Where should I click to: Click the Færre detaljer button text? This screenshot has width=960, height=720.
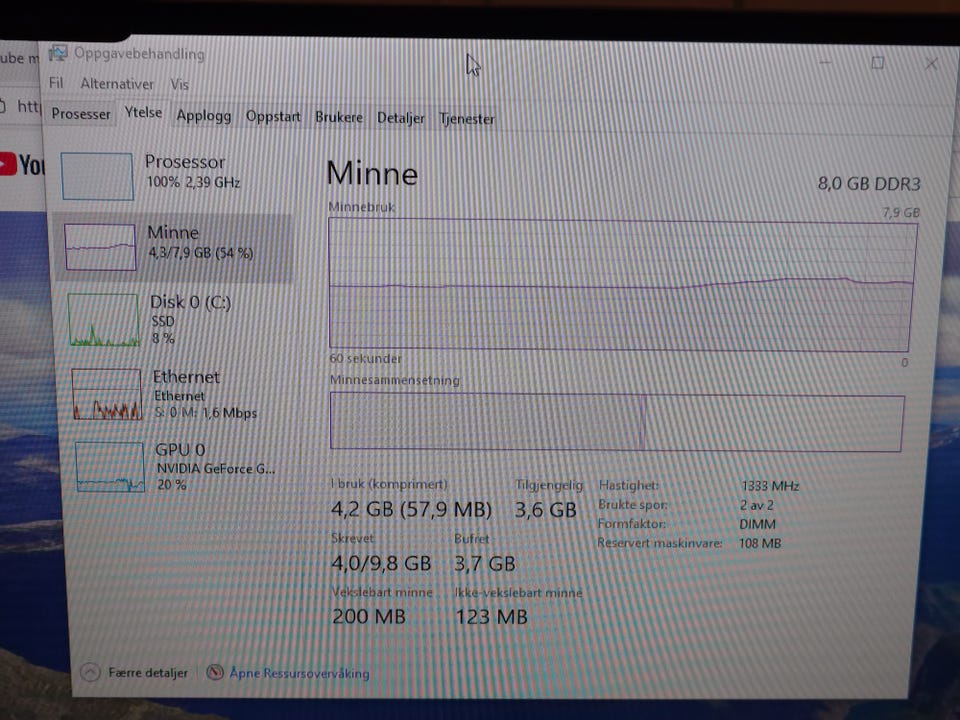[148, 673]
